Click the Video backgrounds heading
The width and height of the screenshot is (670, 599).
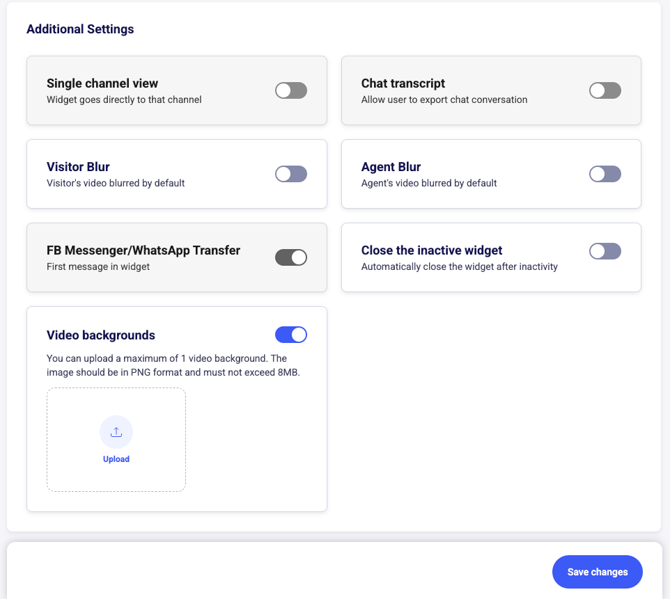pyautogui.click(x=101, y=335)
